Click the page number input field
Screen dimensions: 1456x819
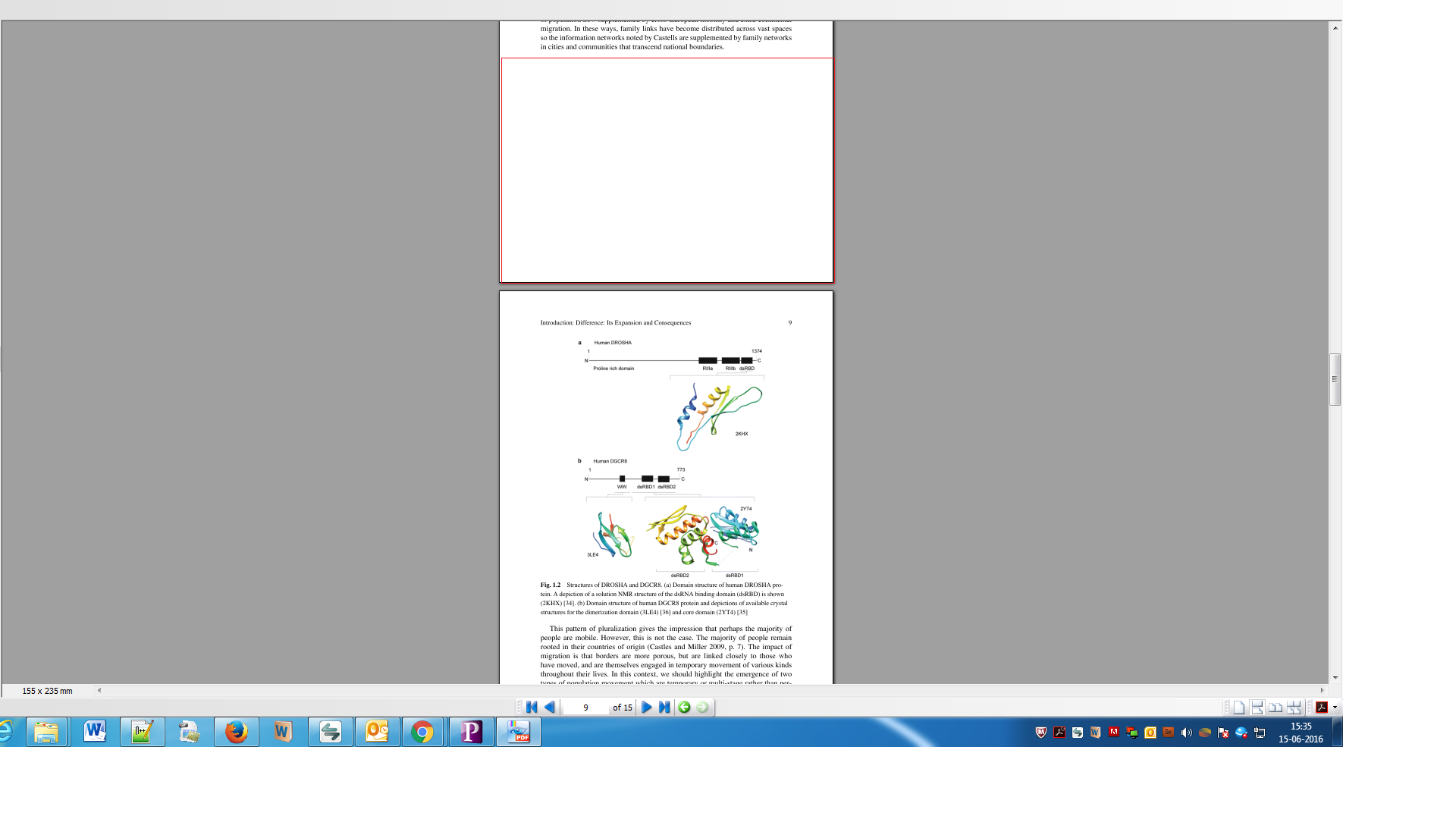(585, 707)
